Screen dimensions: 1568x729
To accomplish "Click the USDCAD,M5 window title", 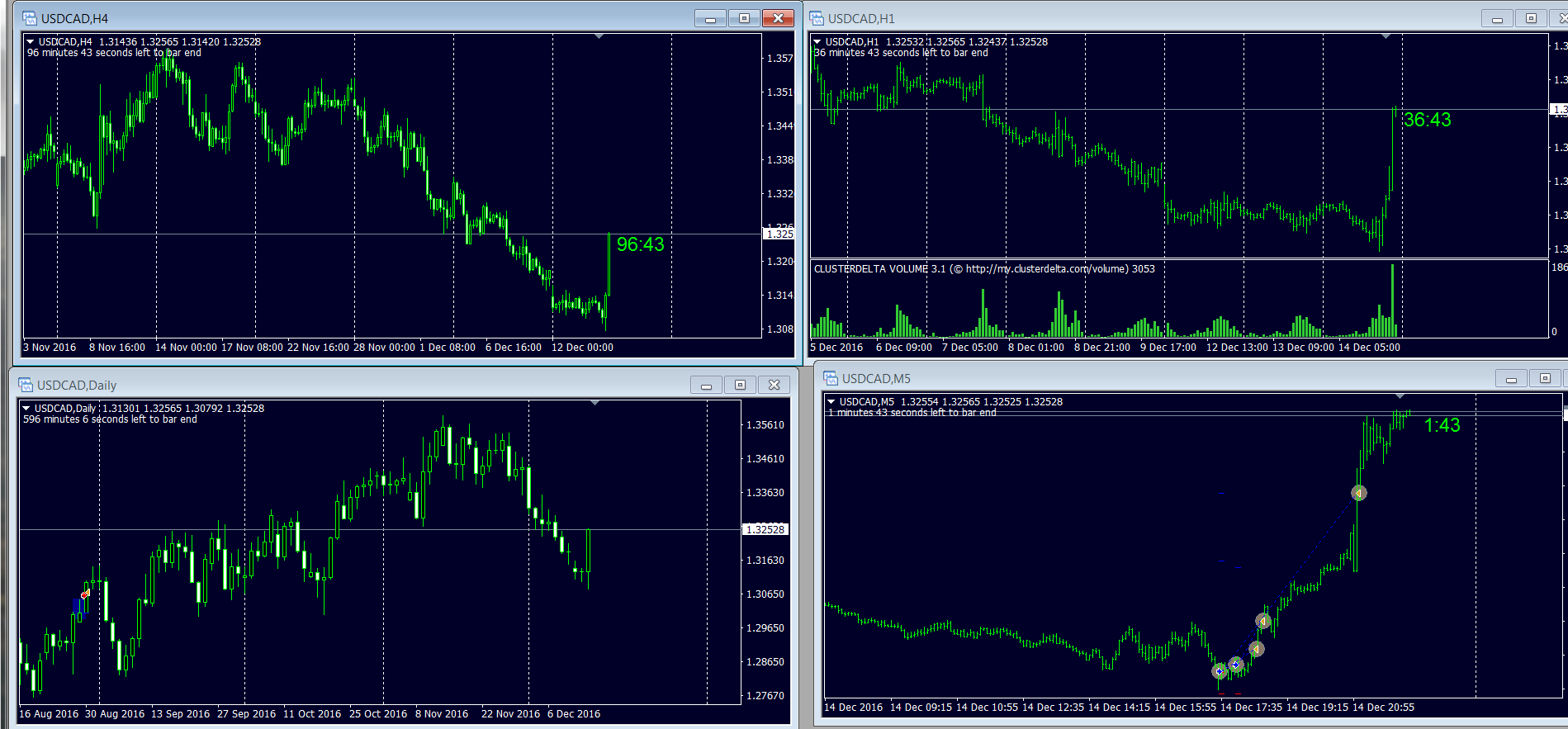I will coord(876,378).
